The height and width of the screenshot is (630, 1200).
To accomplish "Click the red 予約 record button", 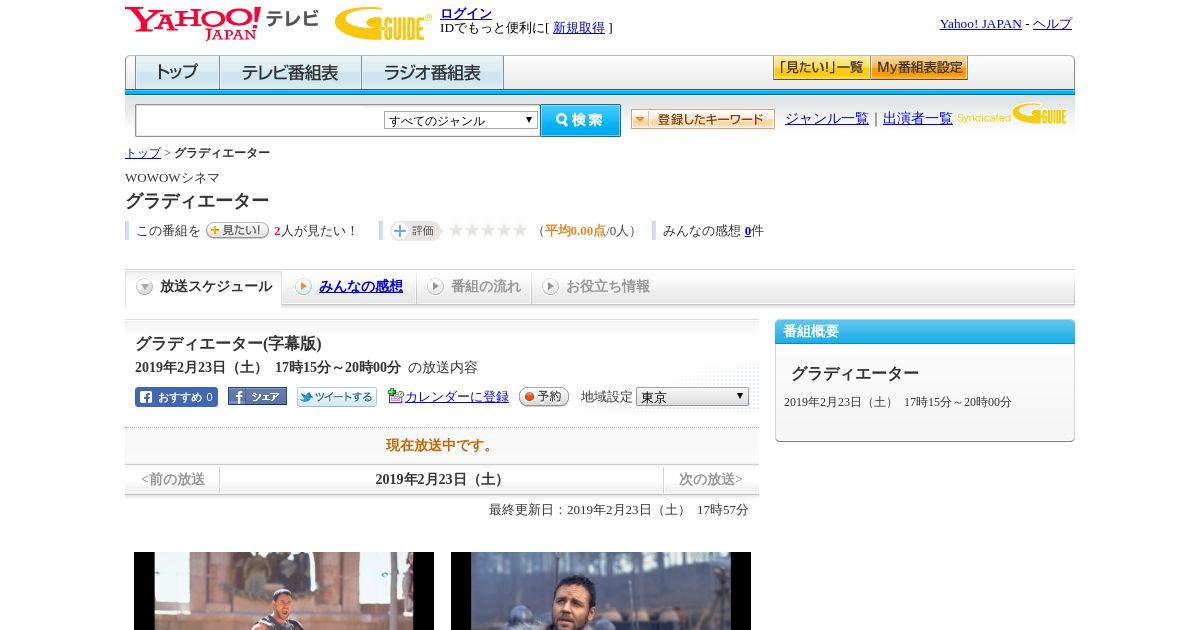I will (543, 397).
